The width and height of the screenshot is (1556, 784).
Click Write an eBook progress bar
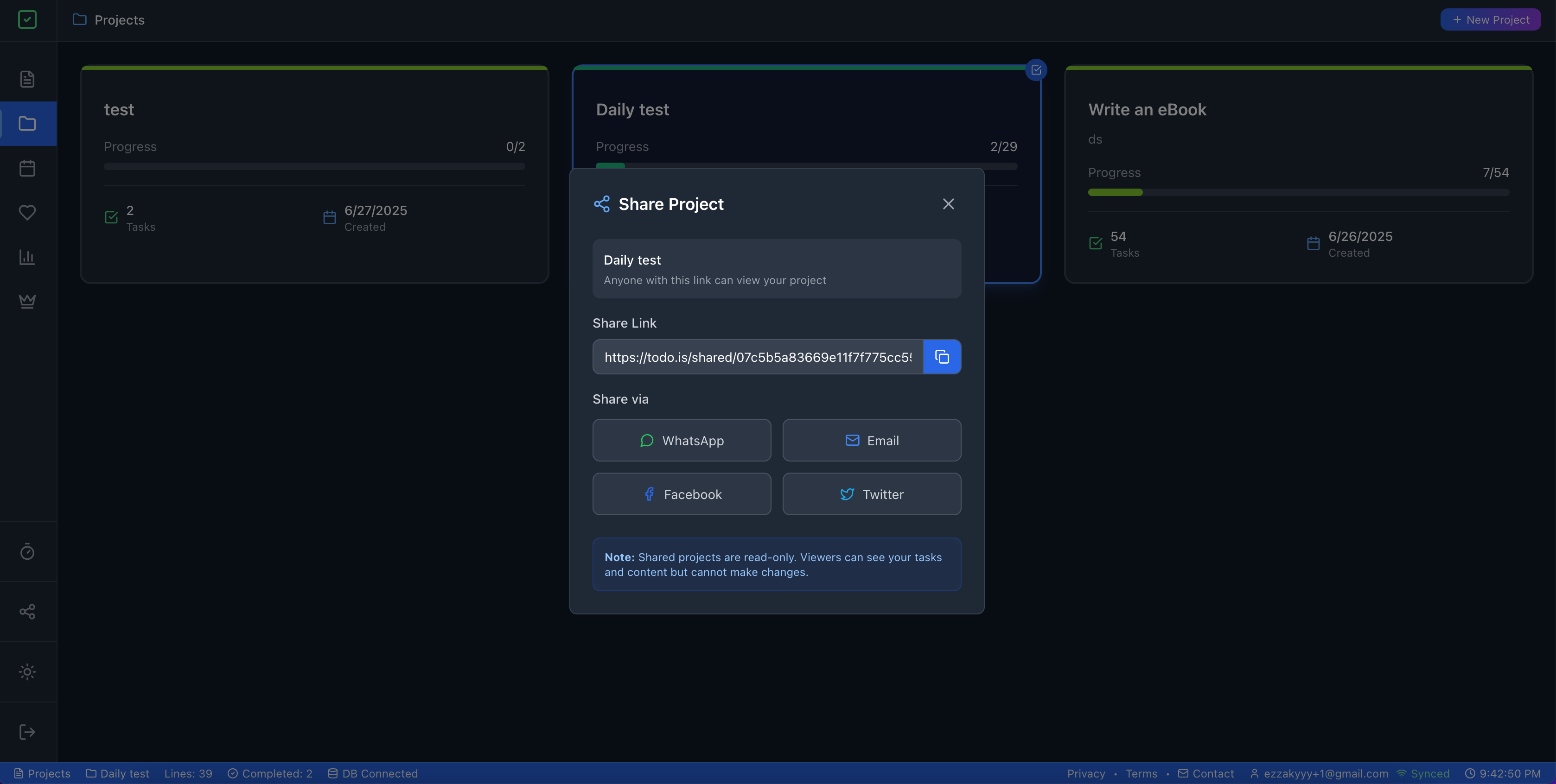(1298, 193)
